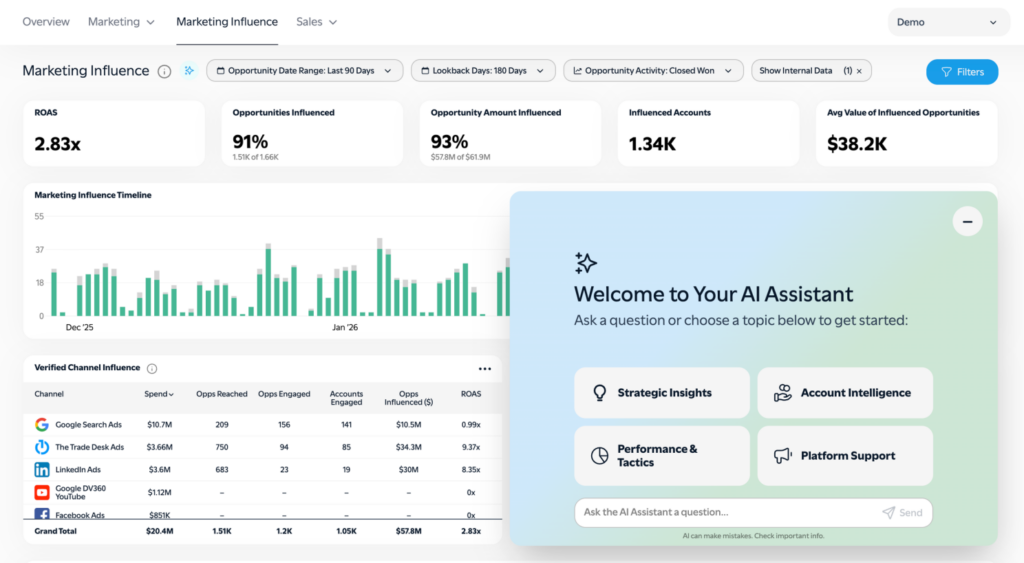Sort the table by Spend column
1024x563 pixels.
[x=159, y=394]
